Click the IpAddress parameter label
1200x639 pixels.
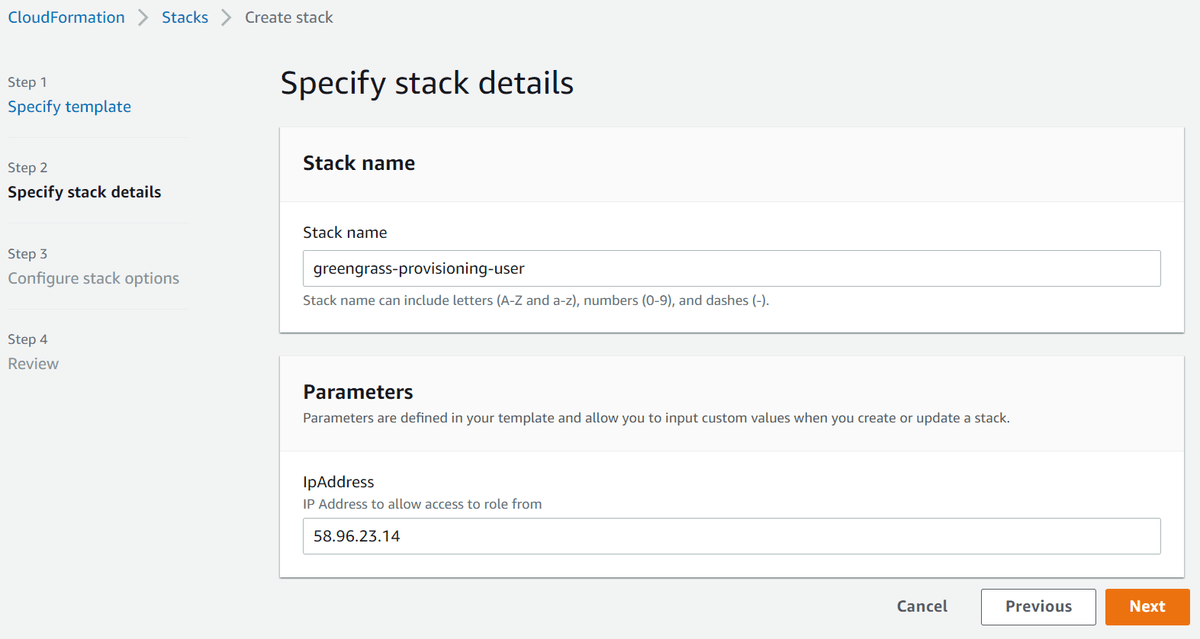coord(338,481)
